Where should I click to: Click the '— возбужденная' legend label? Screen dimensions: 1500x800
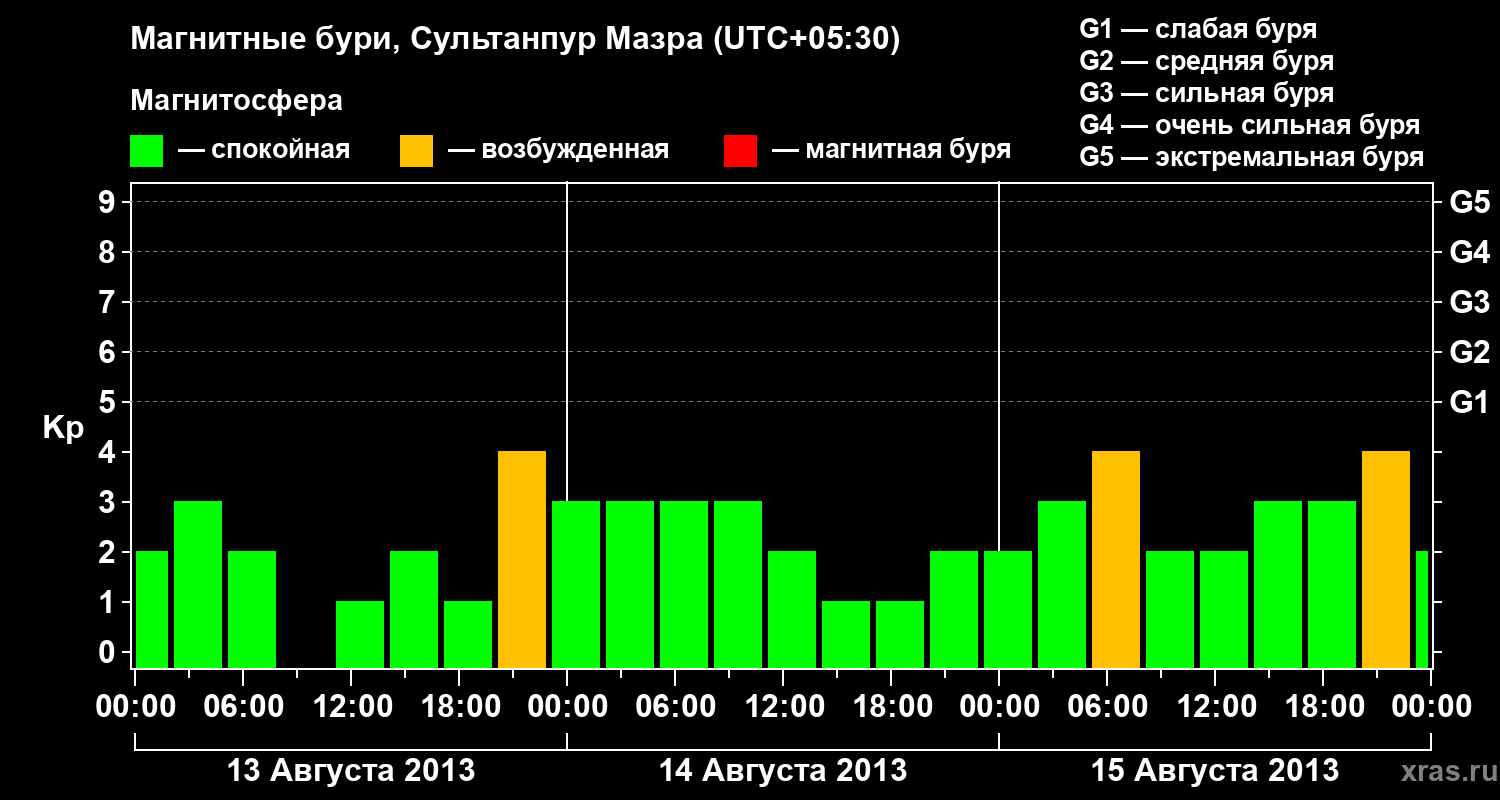(x=558, y=151)
